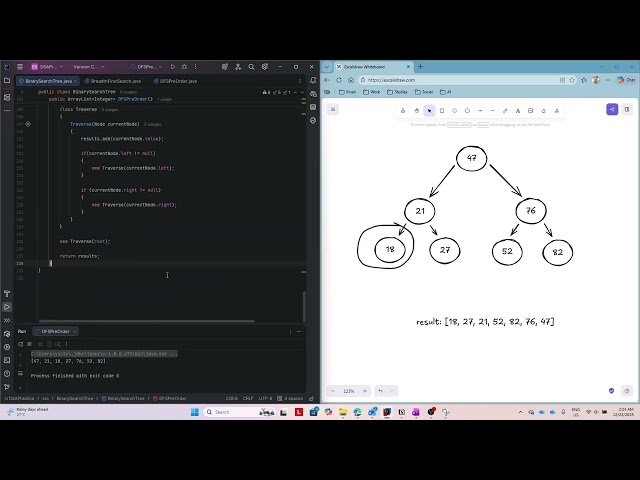Toggle read-only lock in IntelliJ status bar
Screen dimensions: 640x480
tap(311, 398)
